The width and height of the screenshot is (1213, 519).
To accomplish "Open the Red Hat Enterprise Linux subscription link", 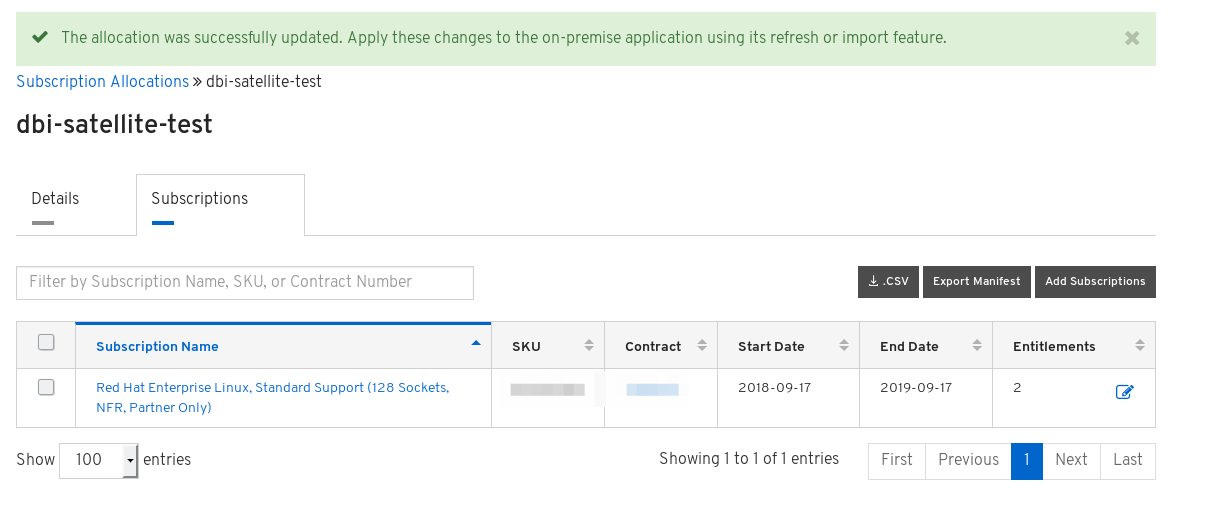I will [x=272, y=398].
